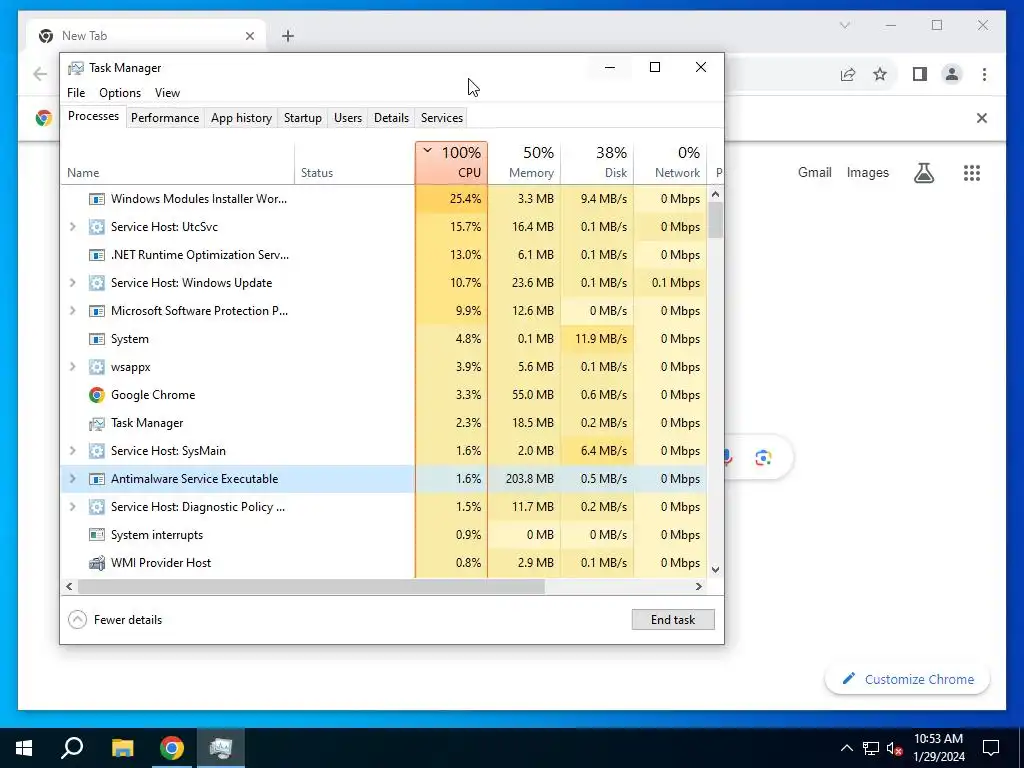Expand the wsappx process group

click(72, 367)
